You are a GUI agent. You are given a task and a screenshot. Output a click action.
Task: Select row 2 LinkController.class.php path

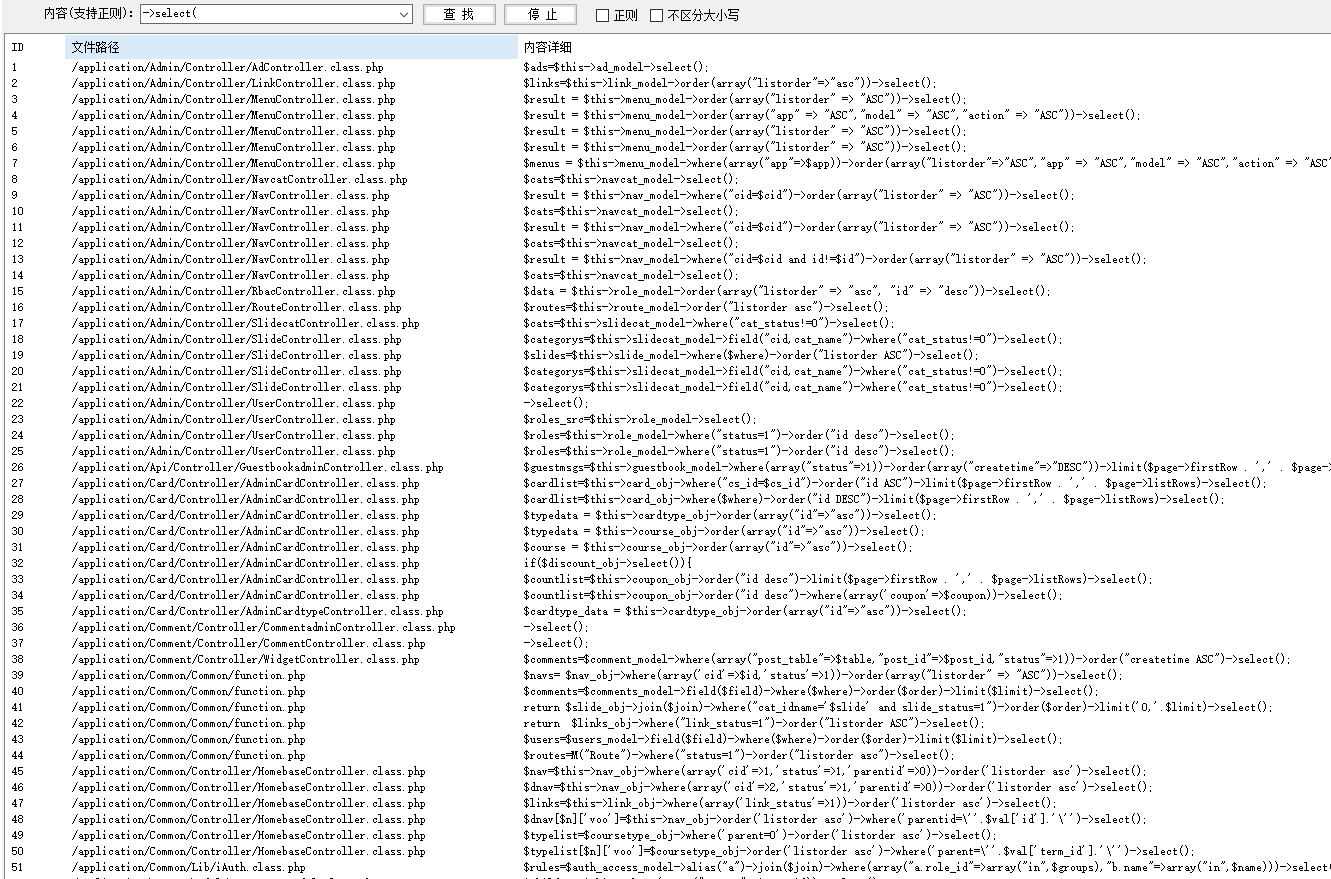point(233,83)
